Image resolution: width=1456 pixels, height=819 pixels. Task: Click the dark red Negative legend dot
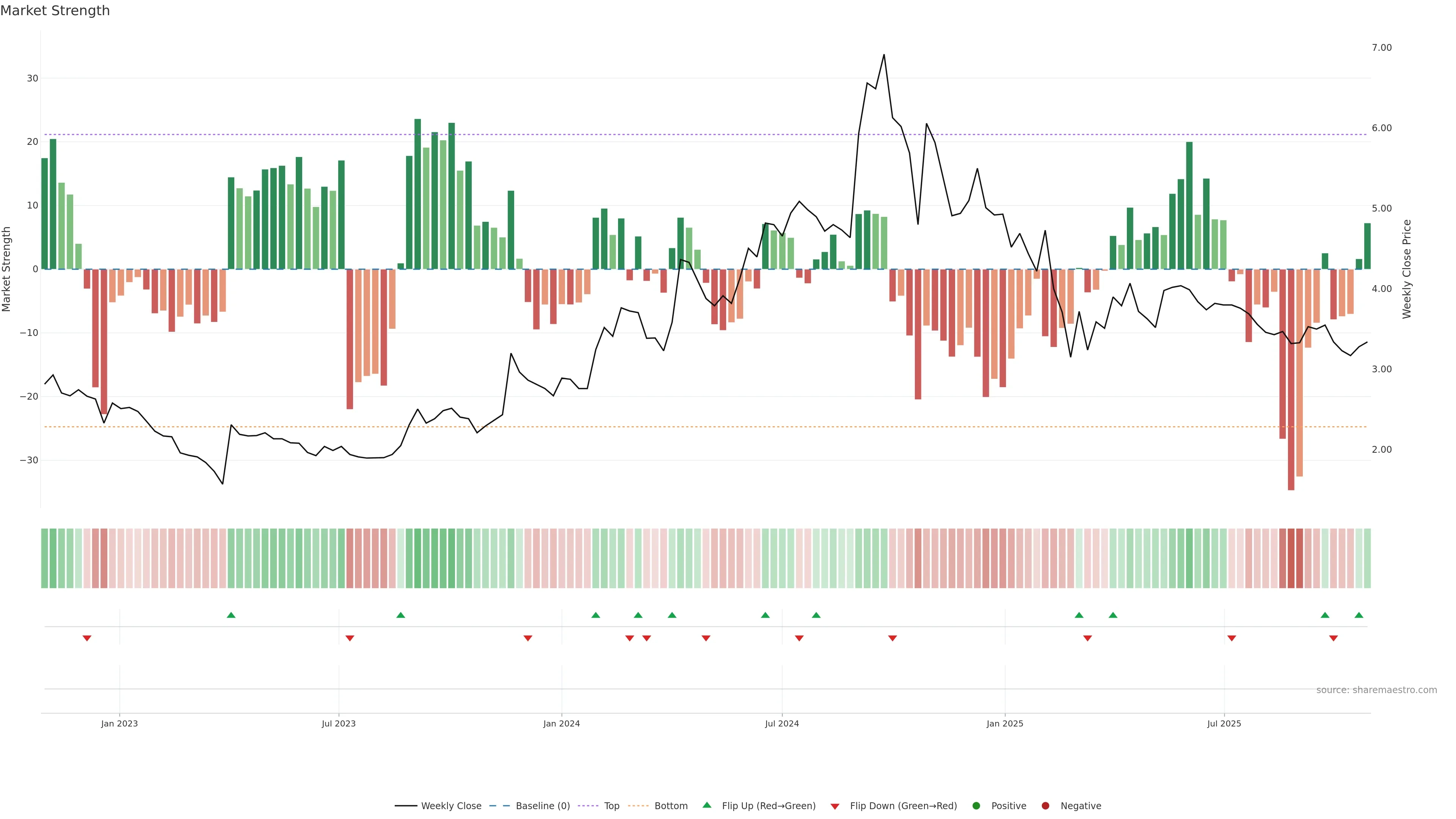click(1045, 806)
